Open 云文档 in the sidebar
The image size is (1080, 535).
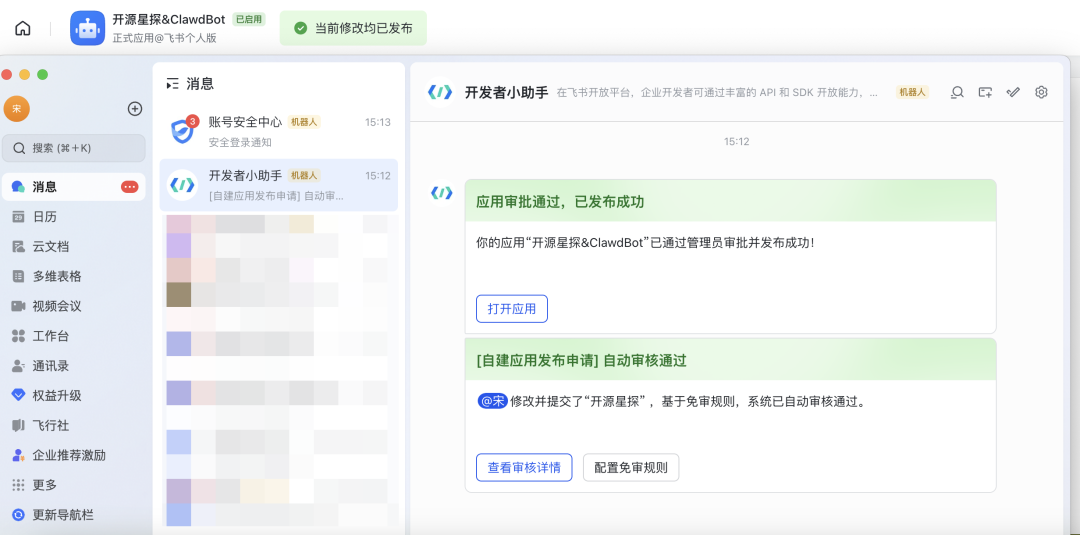(x=74, y=246)
